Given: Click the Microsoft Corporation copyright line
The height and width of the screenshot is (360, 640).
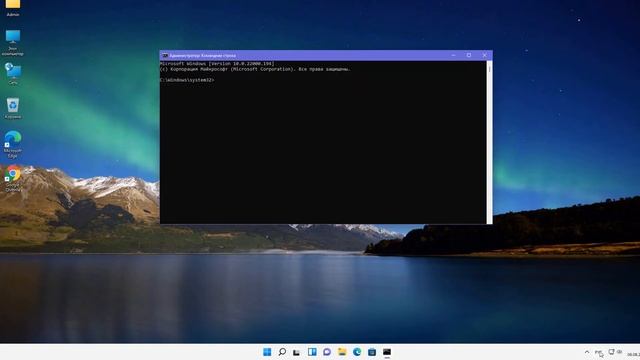Looking at the screenshot, I should [x=255, y=69].
